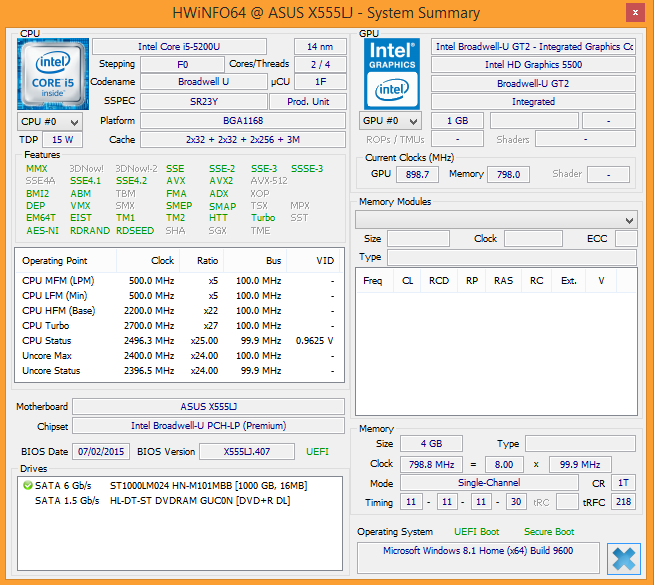Click the 0.9625 V VID value

click(314, 341)
